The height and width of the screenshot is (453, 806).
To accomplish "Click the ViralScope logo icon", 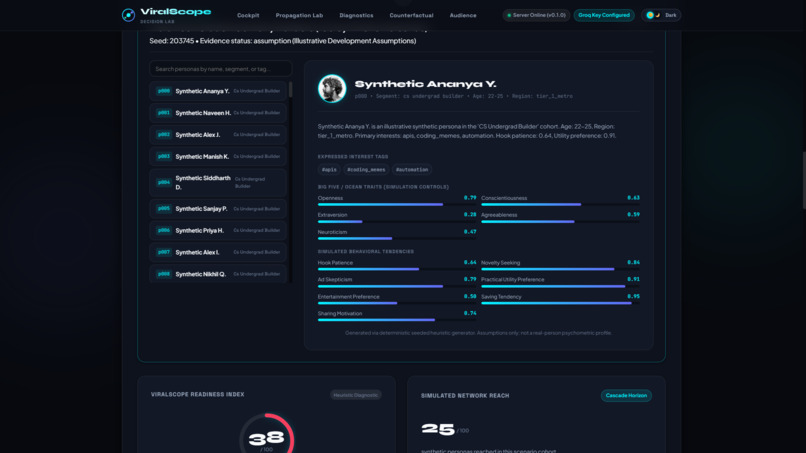I will pyautogui.click(x=128, y=15).
